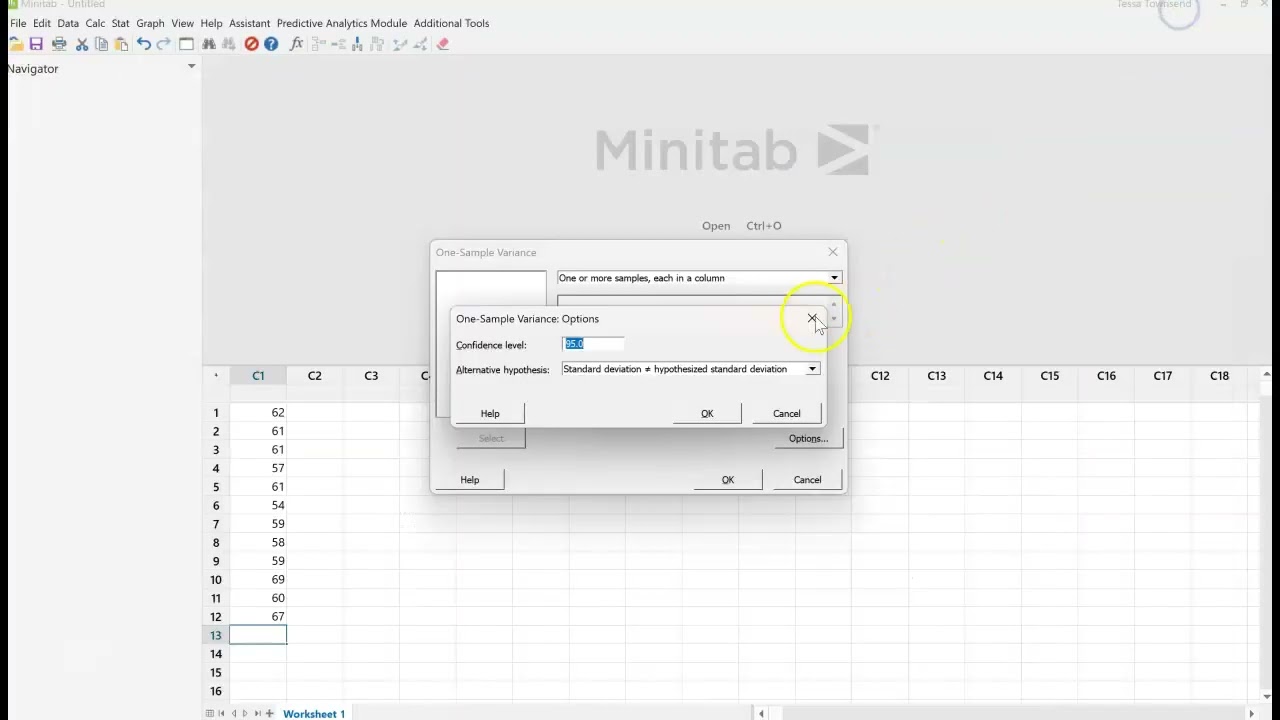Close the One-Sample Variance: Options dialog
The width and height of the screenshot is (1280, 720).
coord(812,318)
